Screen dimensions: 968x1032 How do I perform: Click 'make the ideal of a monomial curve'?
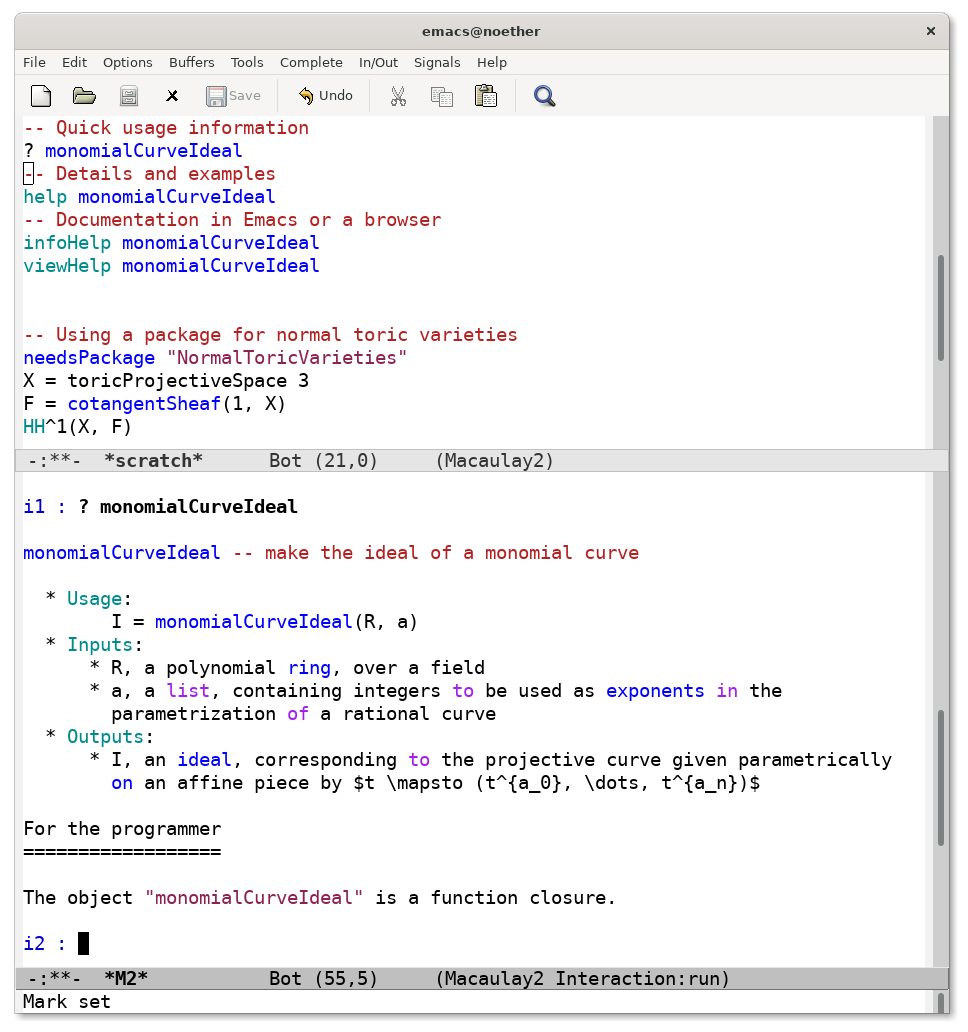click(x=451, y=553)
